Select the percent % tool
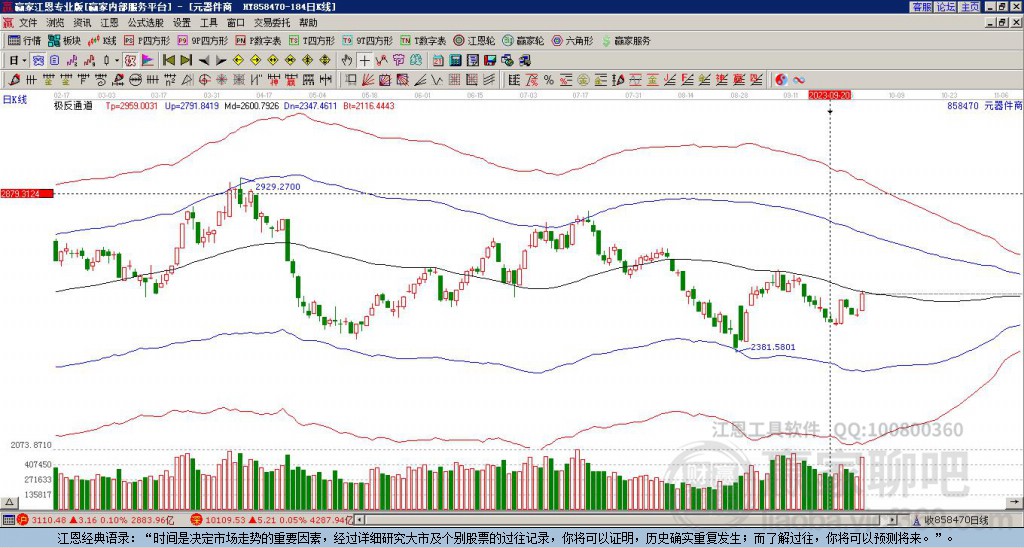The height and width of the screenshot is (548, 1024). point(549,80)
